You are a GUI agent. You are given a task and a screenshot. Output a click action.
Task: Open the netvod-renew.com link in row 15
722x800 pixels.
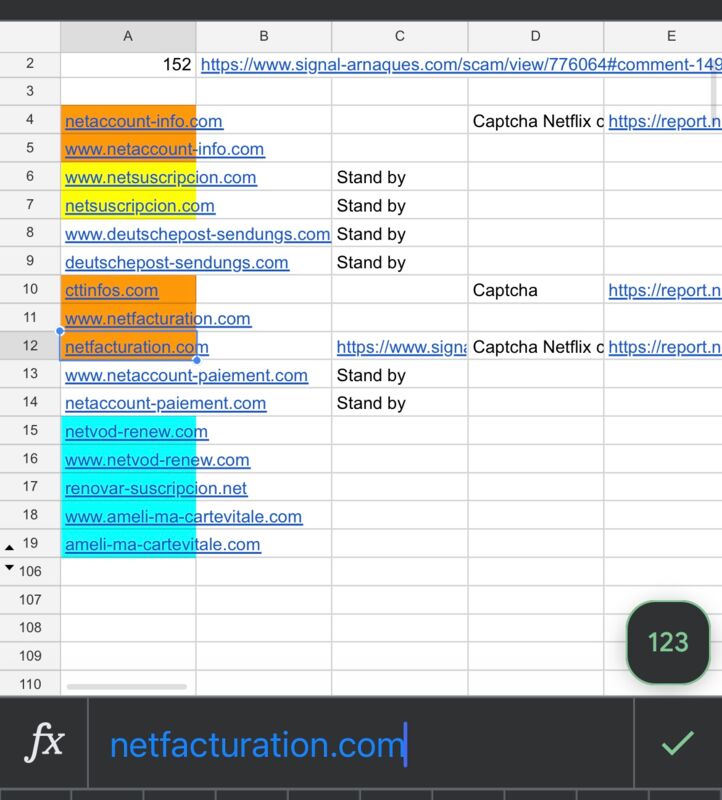[136, 432]
